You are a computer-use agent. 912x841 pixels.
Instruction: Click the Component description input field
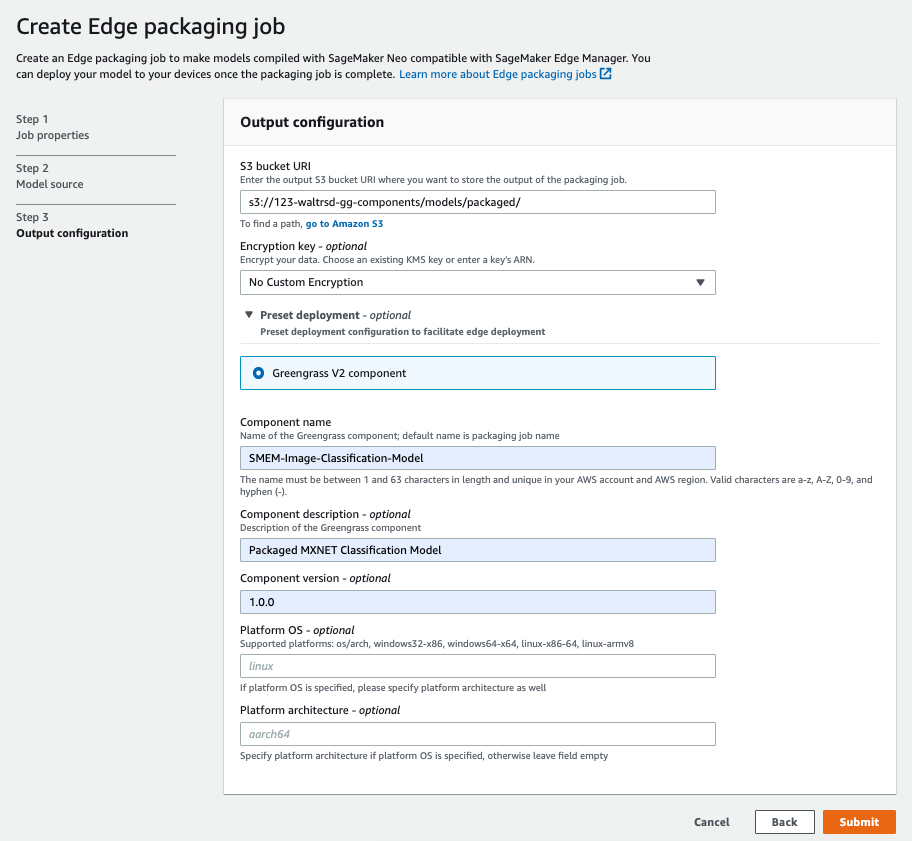click(x=478, y=550)
